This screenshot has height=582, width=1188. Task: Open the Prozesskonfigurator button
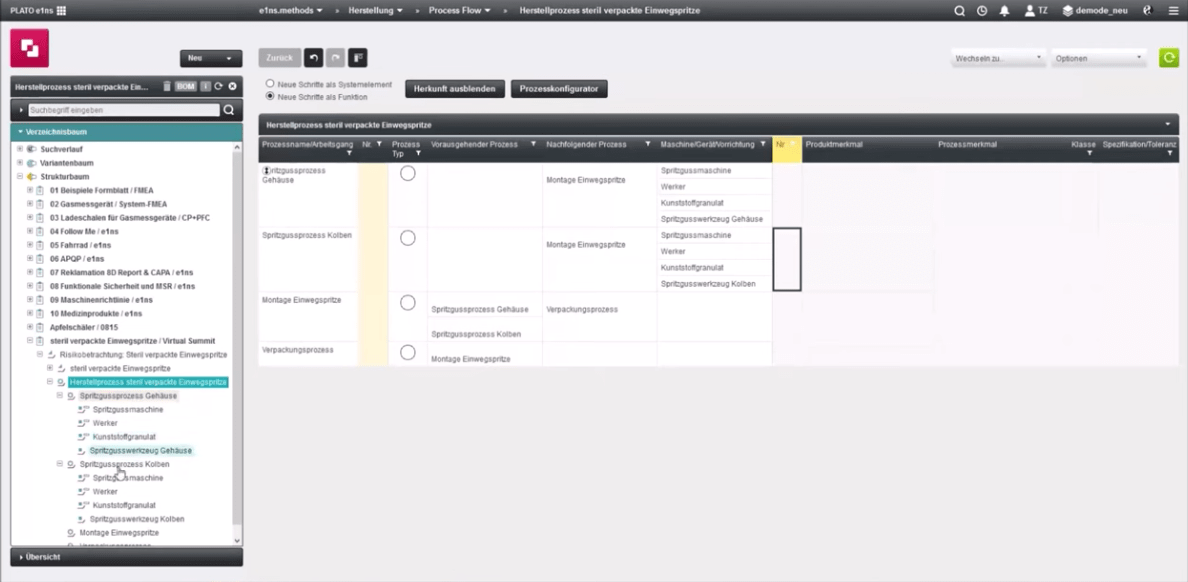pos(559,89)
